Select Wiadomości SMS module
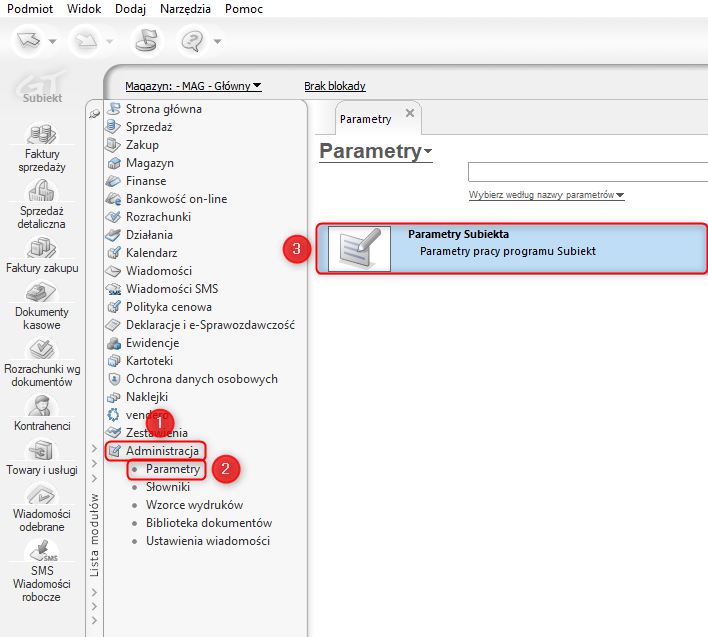The width and height of the screenshot is (708, 637). (x=172, y=289)
